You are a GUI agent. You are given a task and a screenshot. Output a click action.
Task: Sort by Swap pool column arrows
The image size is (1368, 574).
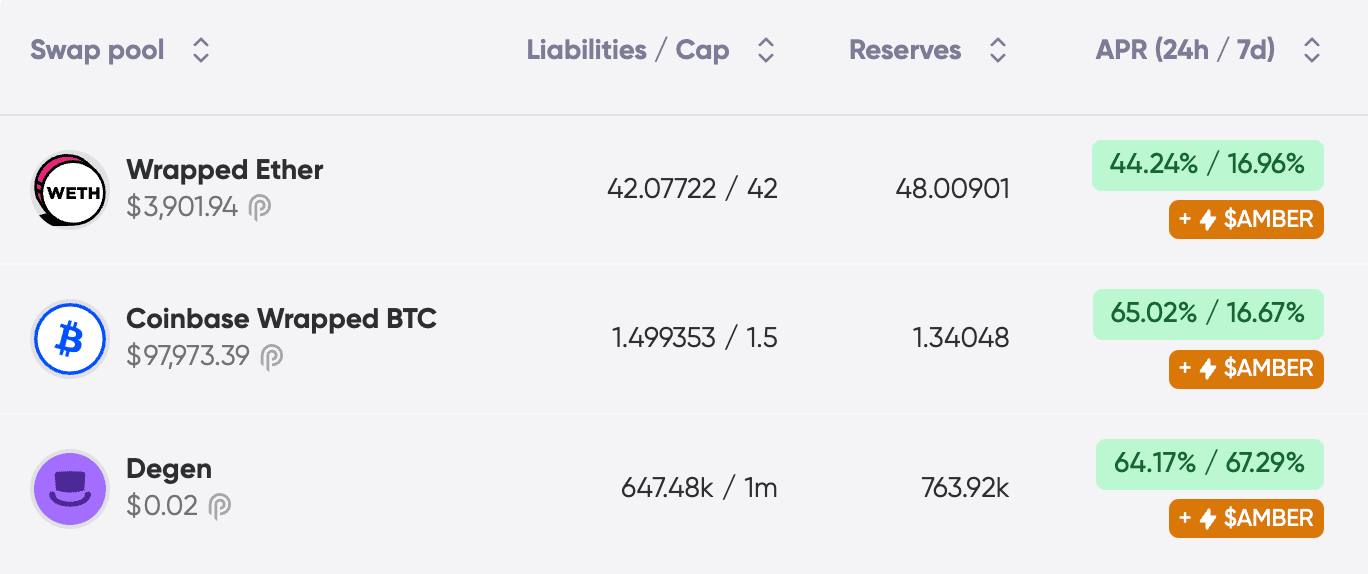point(201,51)
